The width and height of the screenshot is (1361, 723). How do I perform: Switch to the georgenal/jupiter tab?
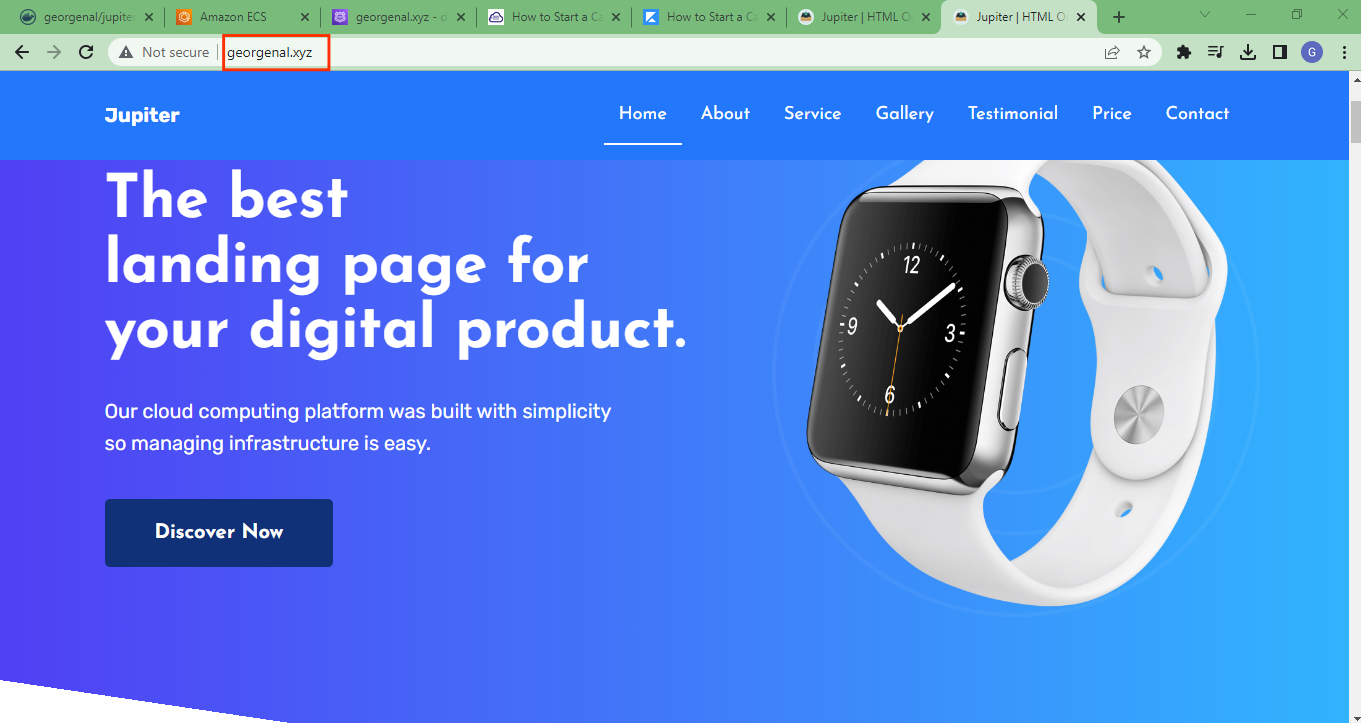81,17
